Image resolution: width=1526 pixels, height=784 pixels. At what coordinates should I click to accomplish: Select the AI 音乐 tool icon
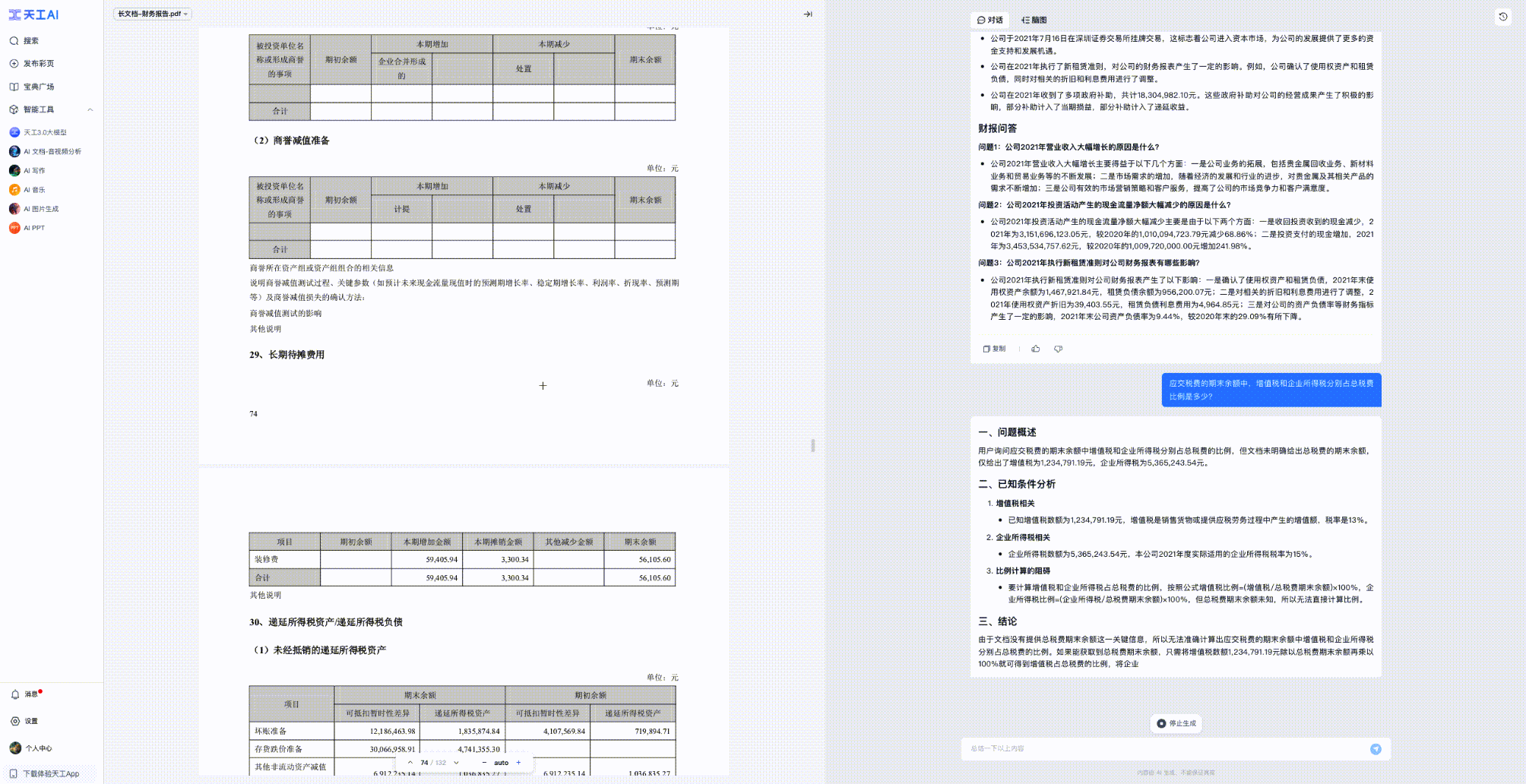14,189
